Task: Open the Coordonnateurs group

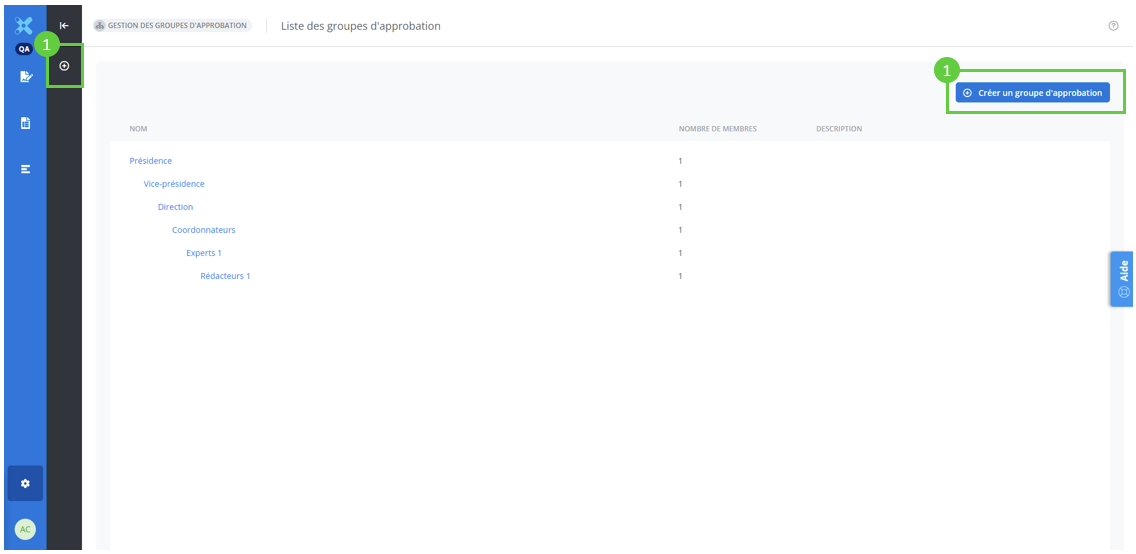Action: (203, 230)
